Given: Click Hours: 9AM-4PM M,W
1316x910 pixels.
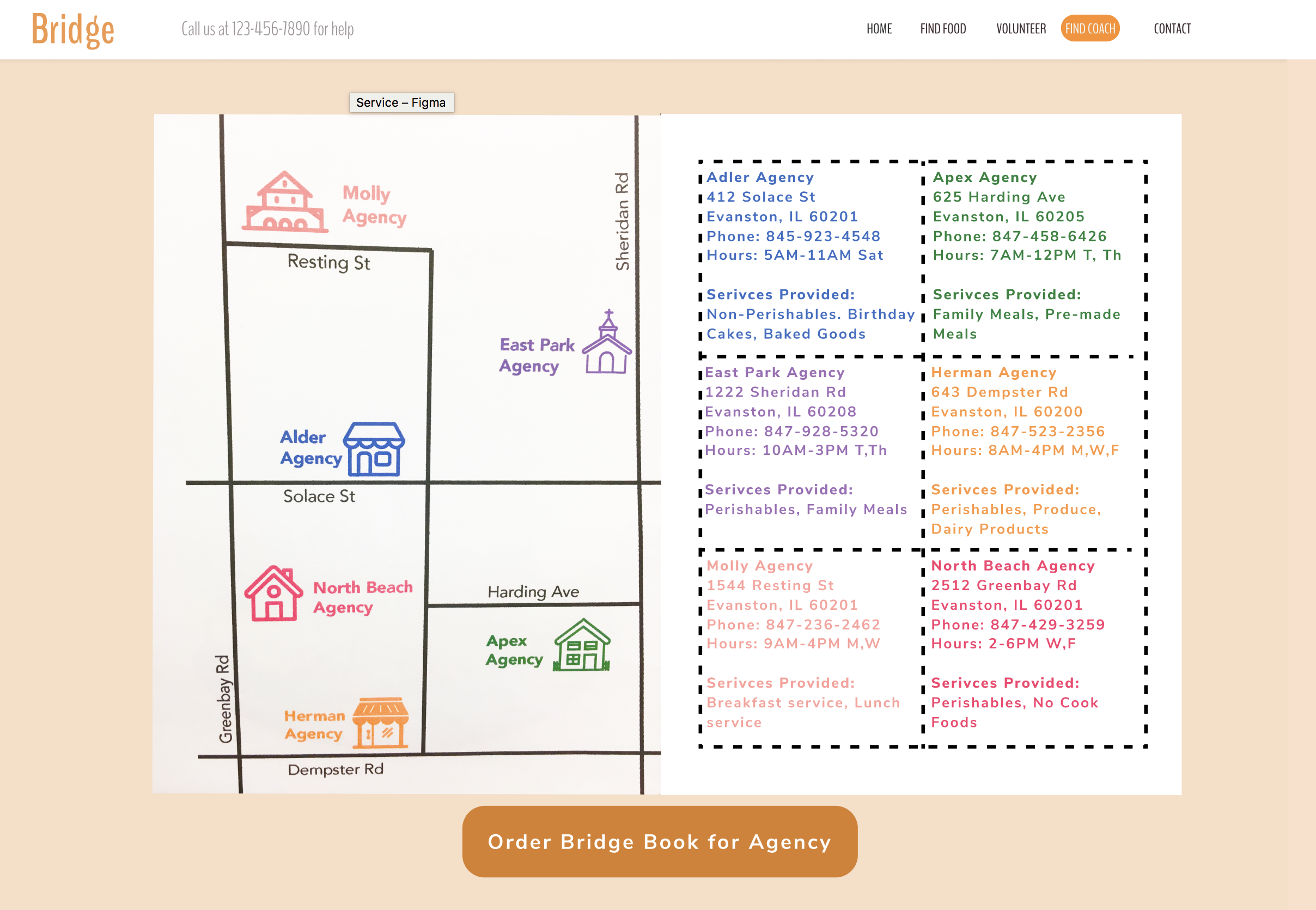Looking at the screenshot, I should click(x=794, y=643).
